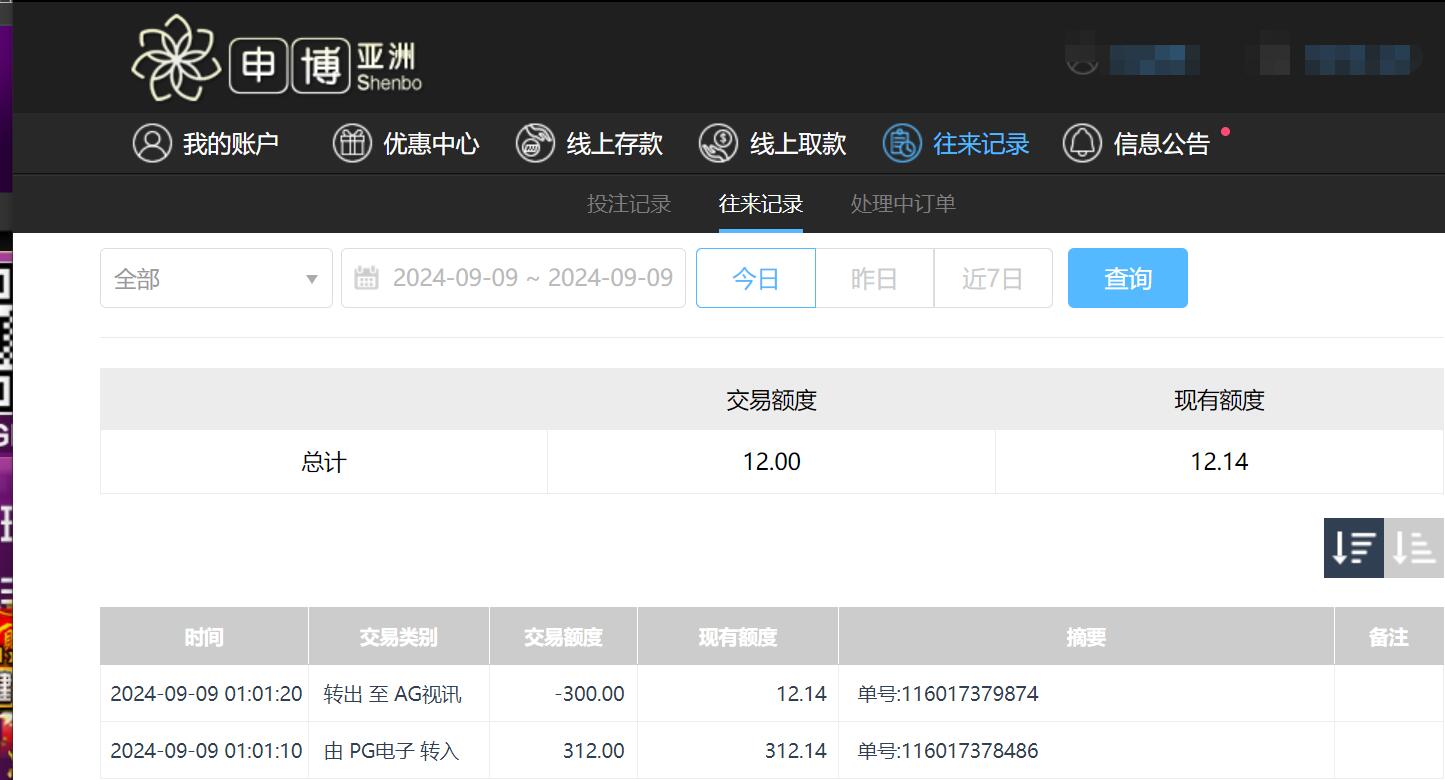Select the 今日 date filter
Screen dimensions: 1445x780
click(x=755, y=278)
